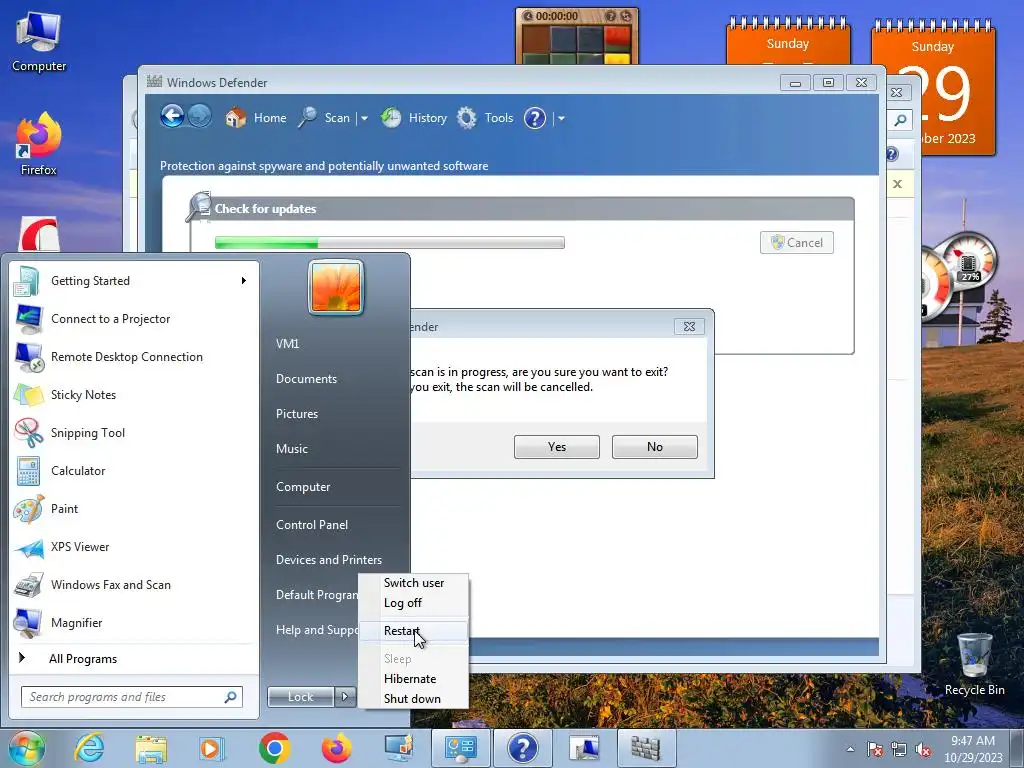Click the user account picture
The image size is (1024, 768).
coord(336,287)
